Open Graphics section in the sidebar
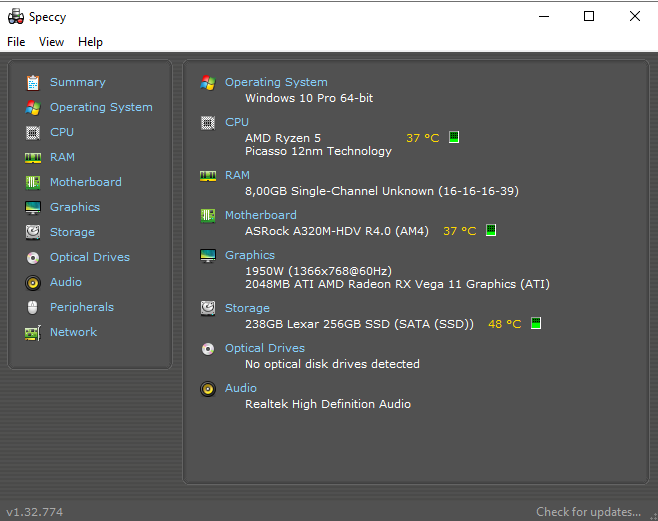This screenshot has width=658, height=521. pos(75,207)
